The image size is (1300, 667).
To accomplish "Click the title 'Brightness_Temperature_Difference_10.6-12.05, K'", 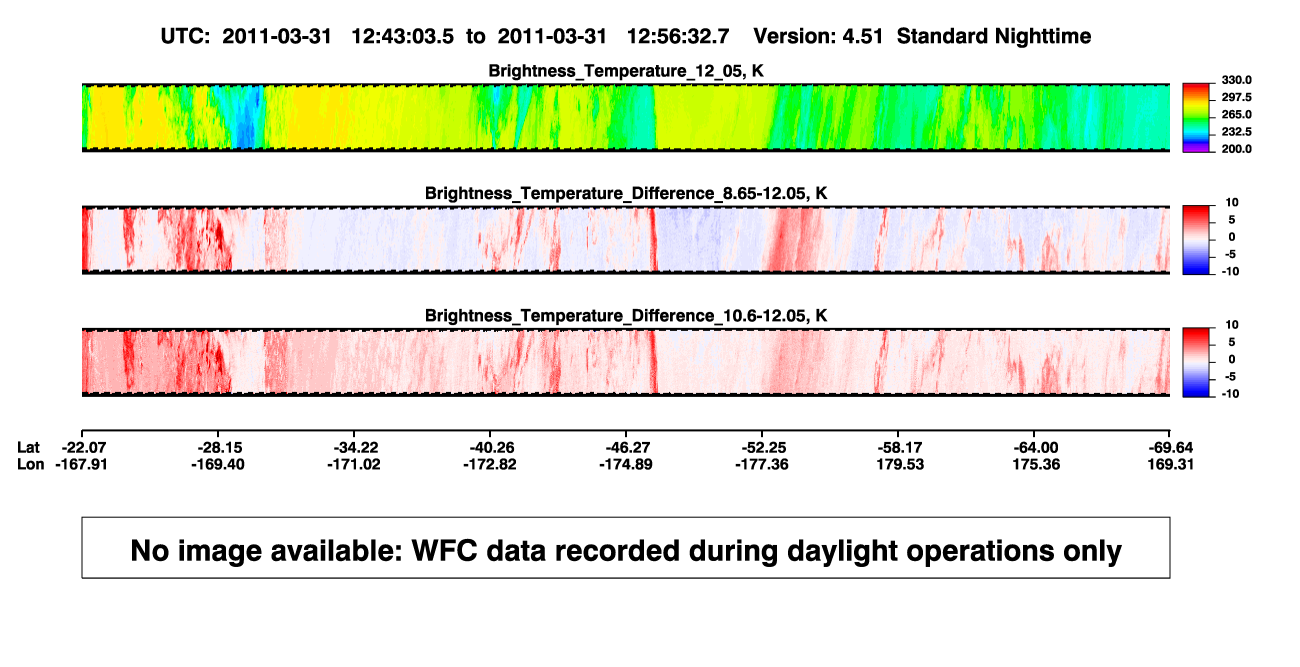I will click(x=626, y=316).
